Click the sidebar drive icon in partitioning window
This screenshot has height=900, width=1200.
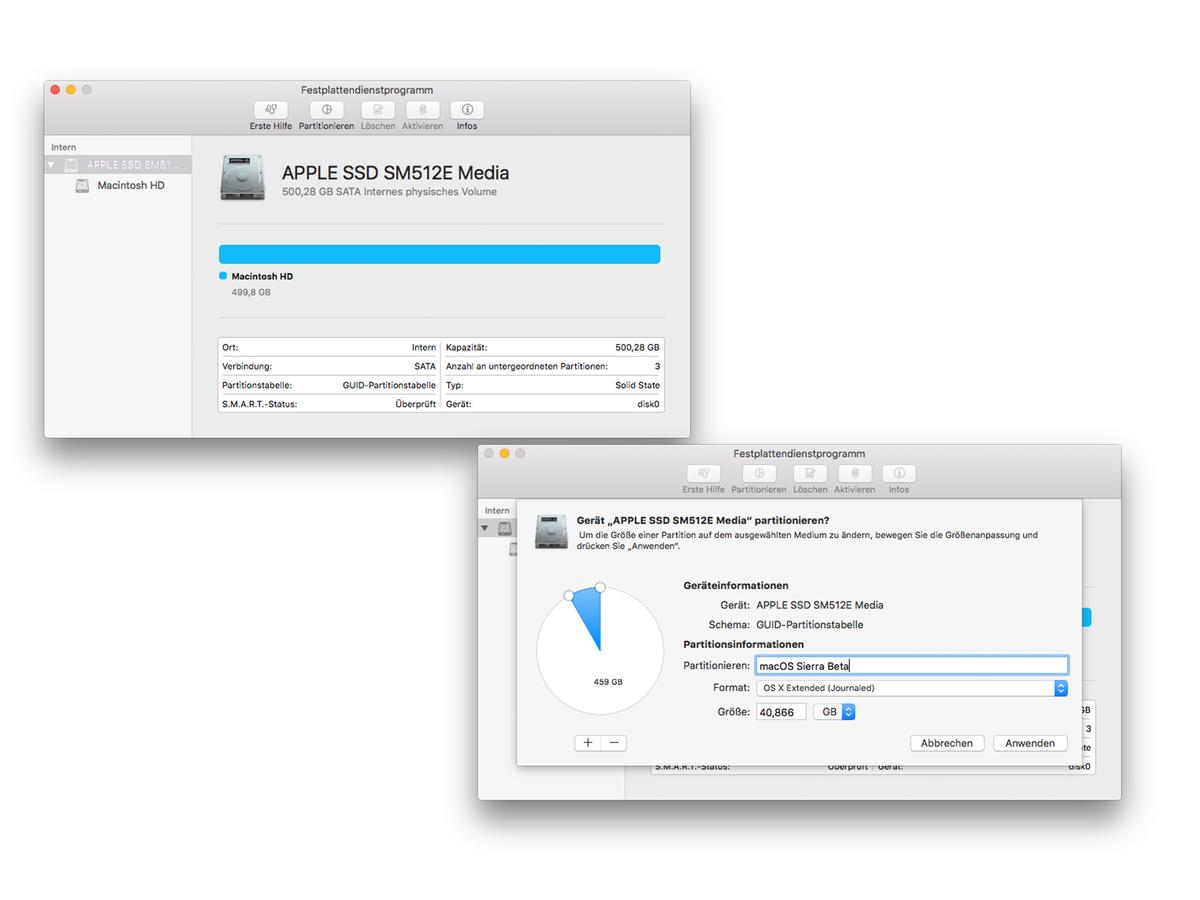pyautogui.click(x=505, y=528)
